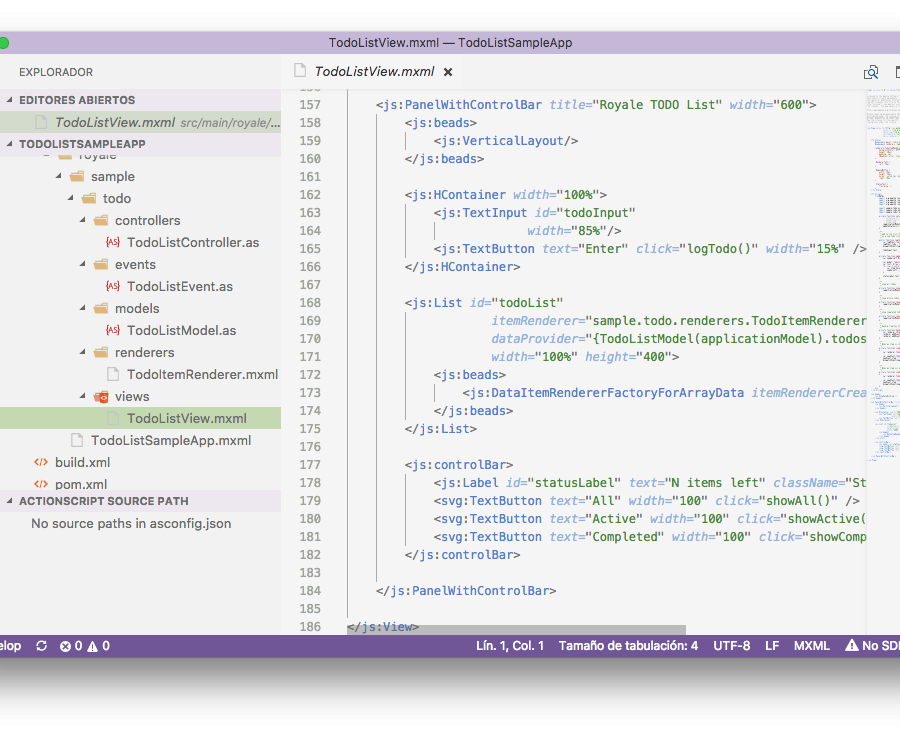Click the sync changes icon in status bar
This screenshot has width=900, height=737.
[41, 646]
